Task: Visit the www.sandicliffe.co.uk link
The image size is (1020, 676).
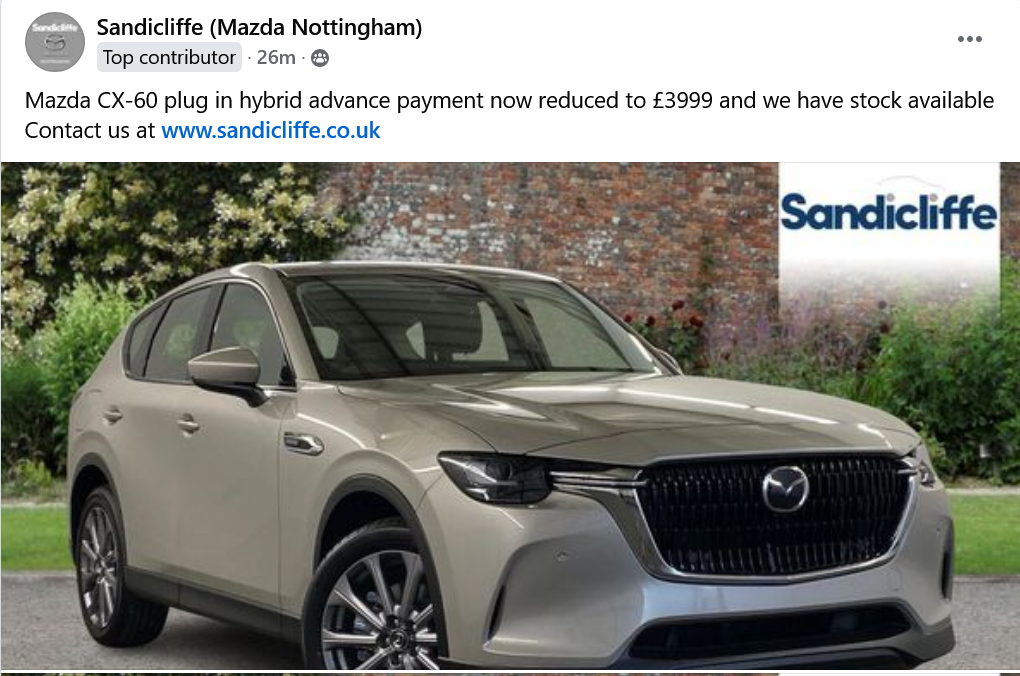Action: [x=271, y=130]
